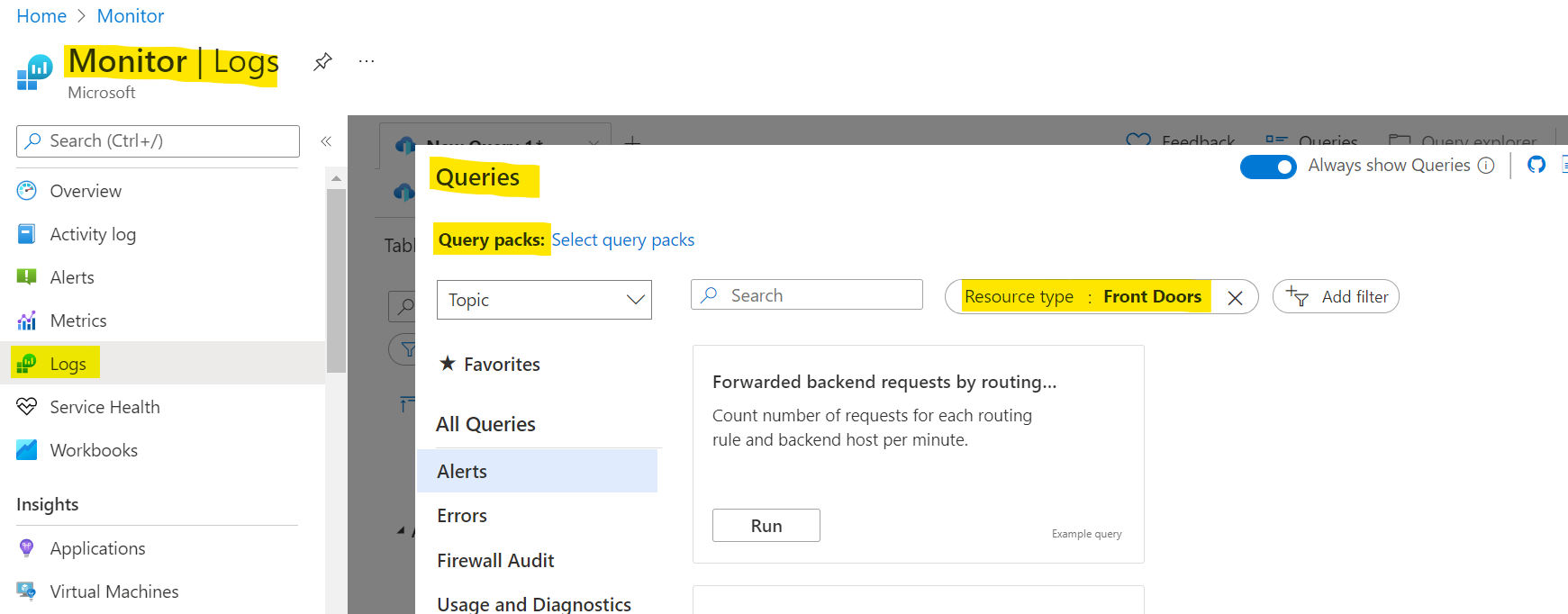This screenshot has width=1568, height=614.
Task: Select the Alerts query category
Action: tap(462, 471)
